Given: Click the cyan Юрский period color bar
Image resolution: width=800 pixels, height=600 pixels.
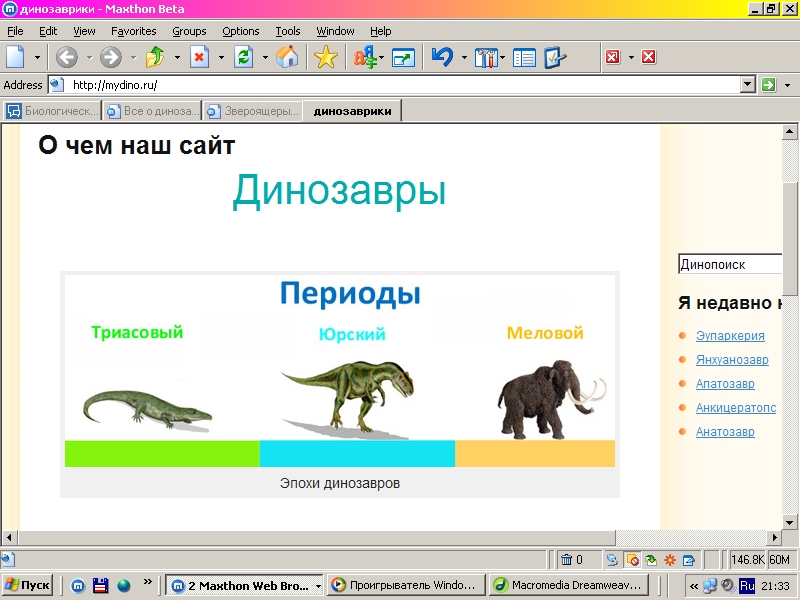Looking at the screenshot, I should coord(357,453).
